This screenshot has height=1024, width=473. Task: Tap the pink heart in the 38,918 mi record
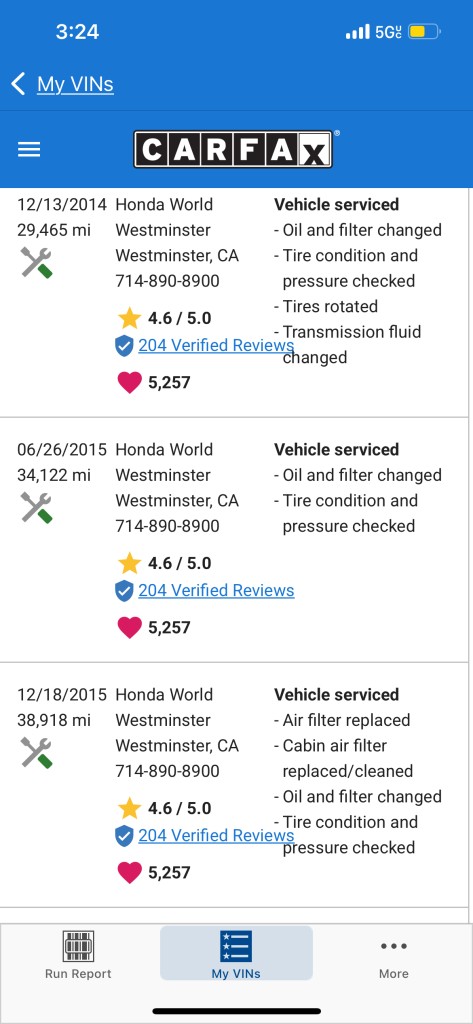pos(129,872)
